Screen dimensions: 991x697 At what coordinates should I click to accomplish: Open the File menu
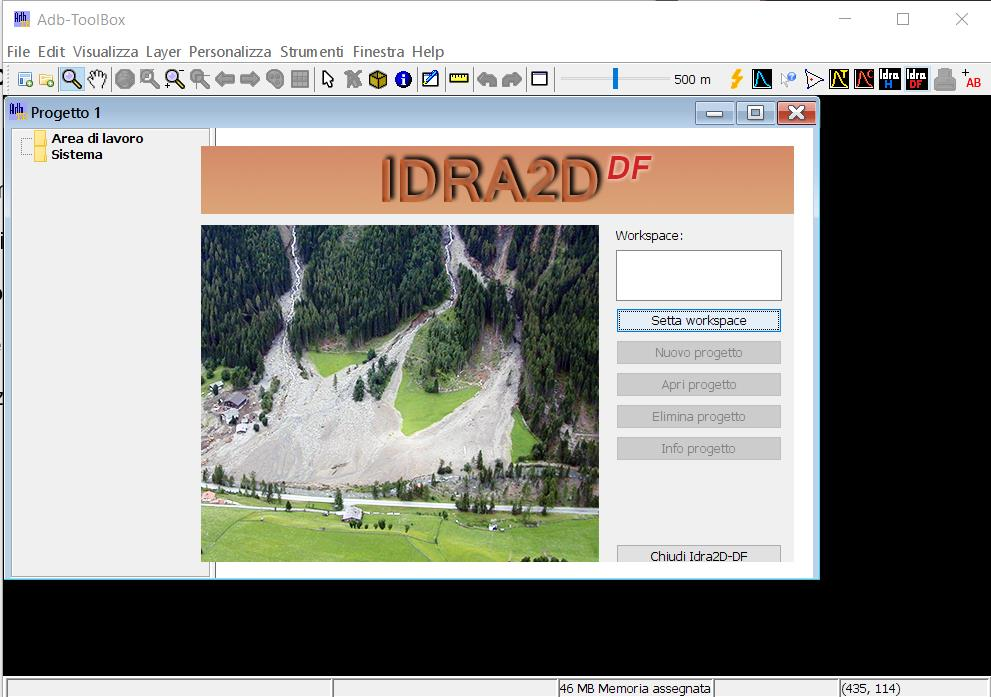(x=18, y=51)
